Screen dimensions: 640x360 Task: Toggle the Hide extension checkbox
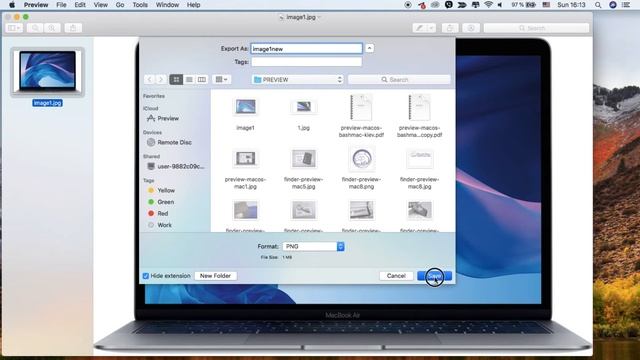[146, 276]
